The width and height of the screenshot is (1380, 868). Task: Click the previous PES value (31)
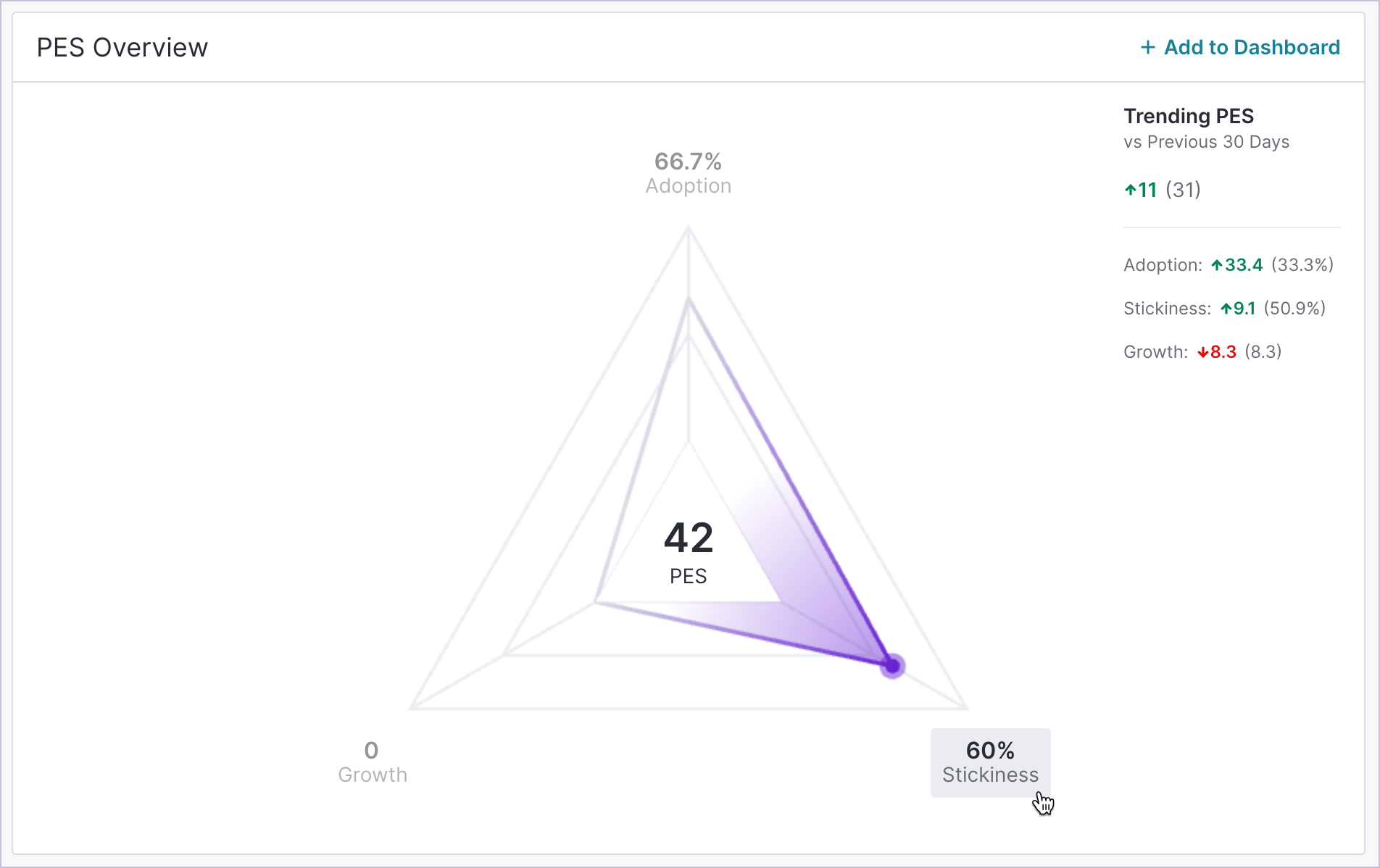tap(1183, 190)
